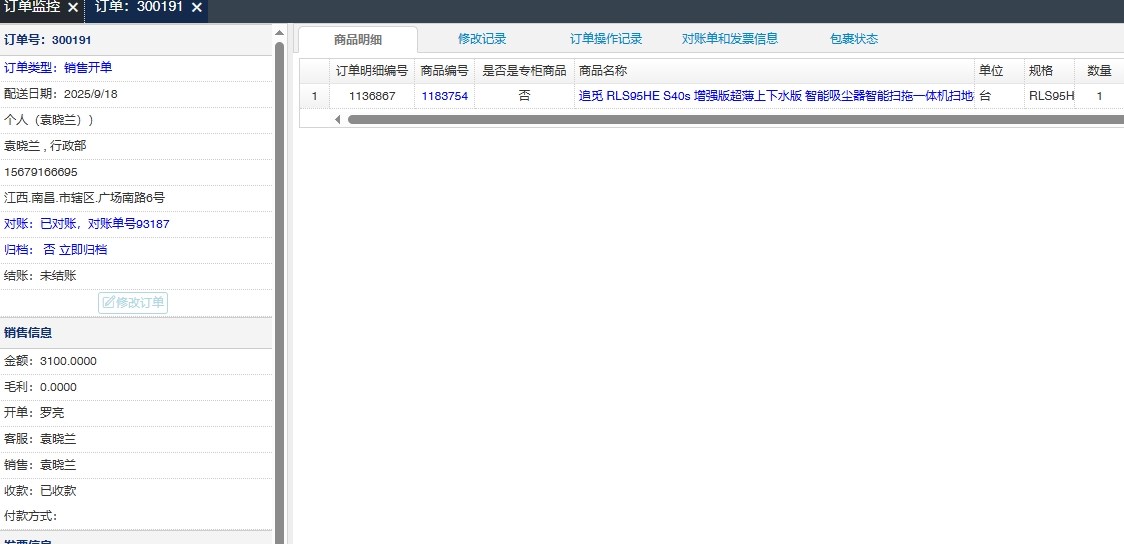This screenshot has width=1124, height=544.
Task: Close the 订单: 300191 tab
Action: [x=197, y=8]
